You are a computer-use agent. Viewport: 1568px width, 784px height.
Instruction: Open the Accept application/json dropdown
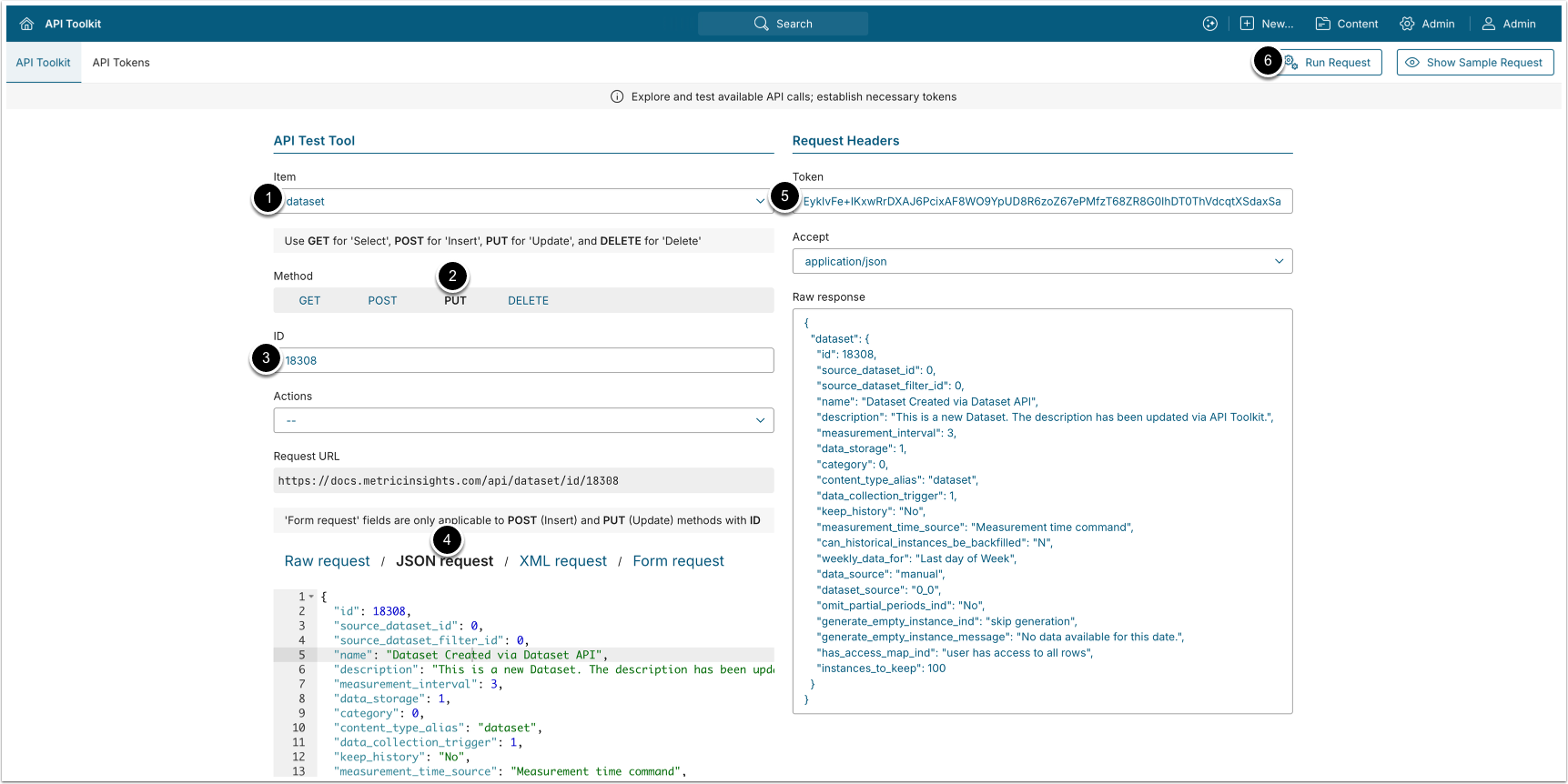click(1042, 261)
